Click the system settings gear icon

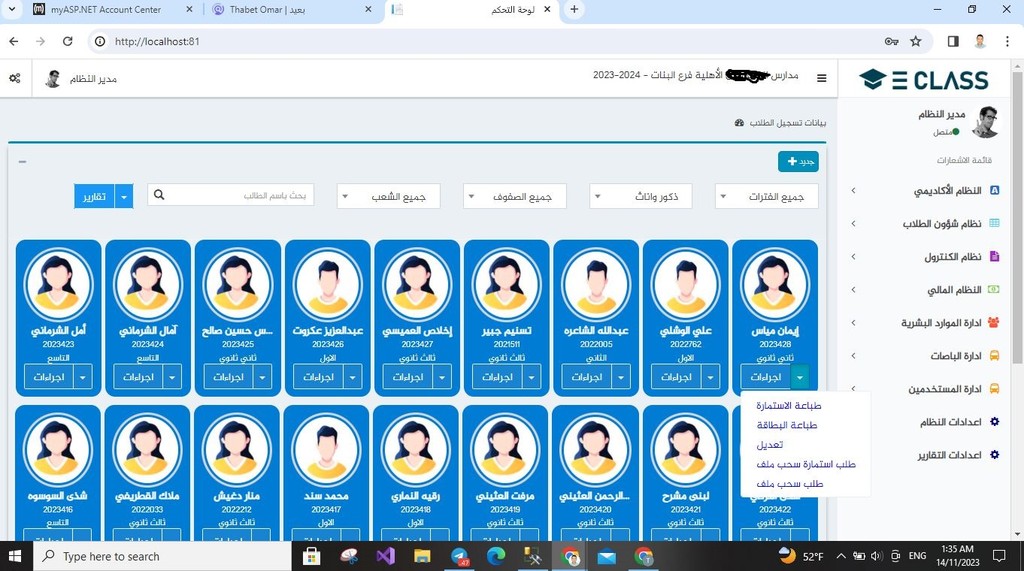(x=995, y=421)
